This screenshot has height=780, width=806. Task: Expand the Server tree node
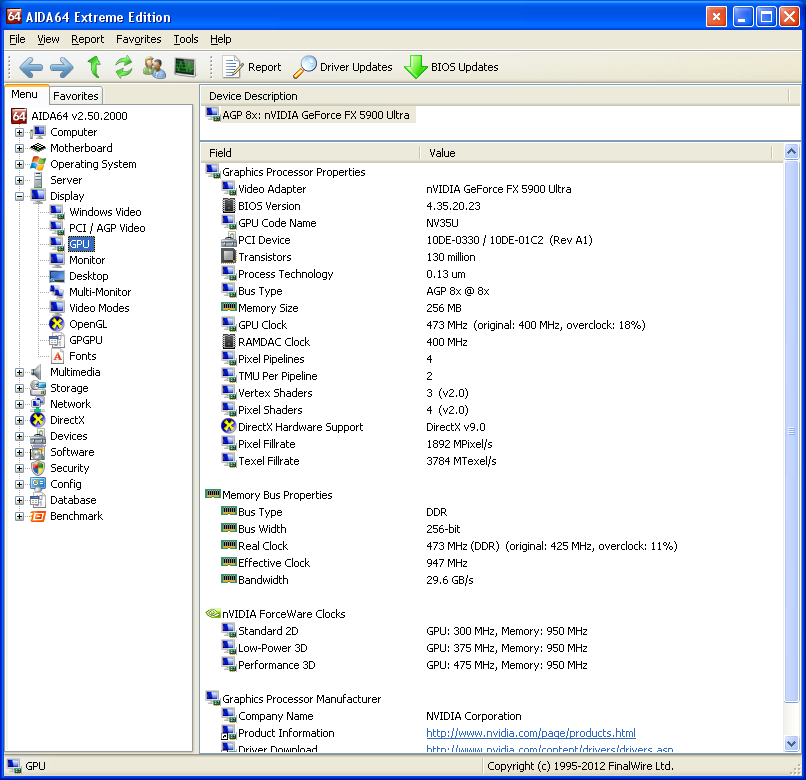(19, 180)
